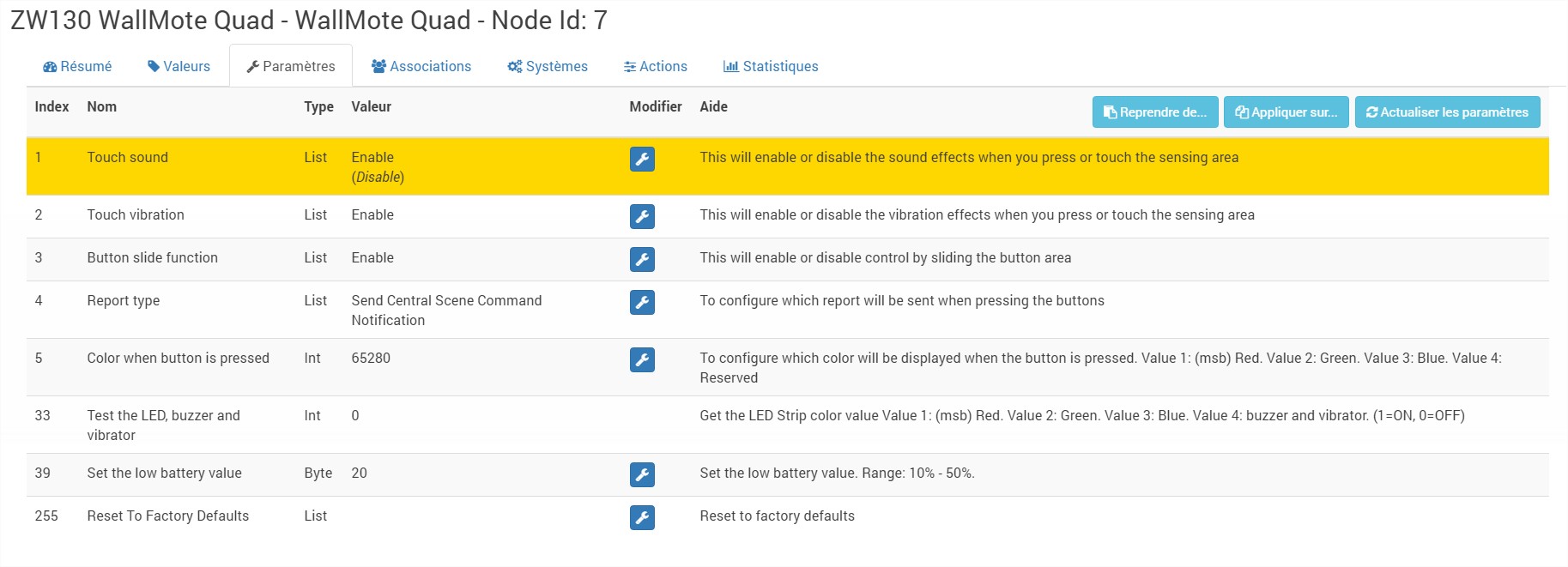This screenshot has height=567, width=1568.
Task: Click index number 33
Action: click(42, 415)
